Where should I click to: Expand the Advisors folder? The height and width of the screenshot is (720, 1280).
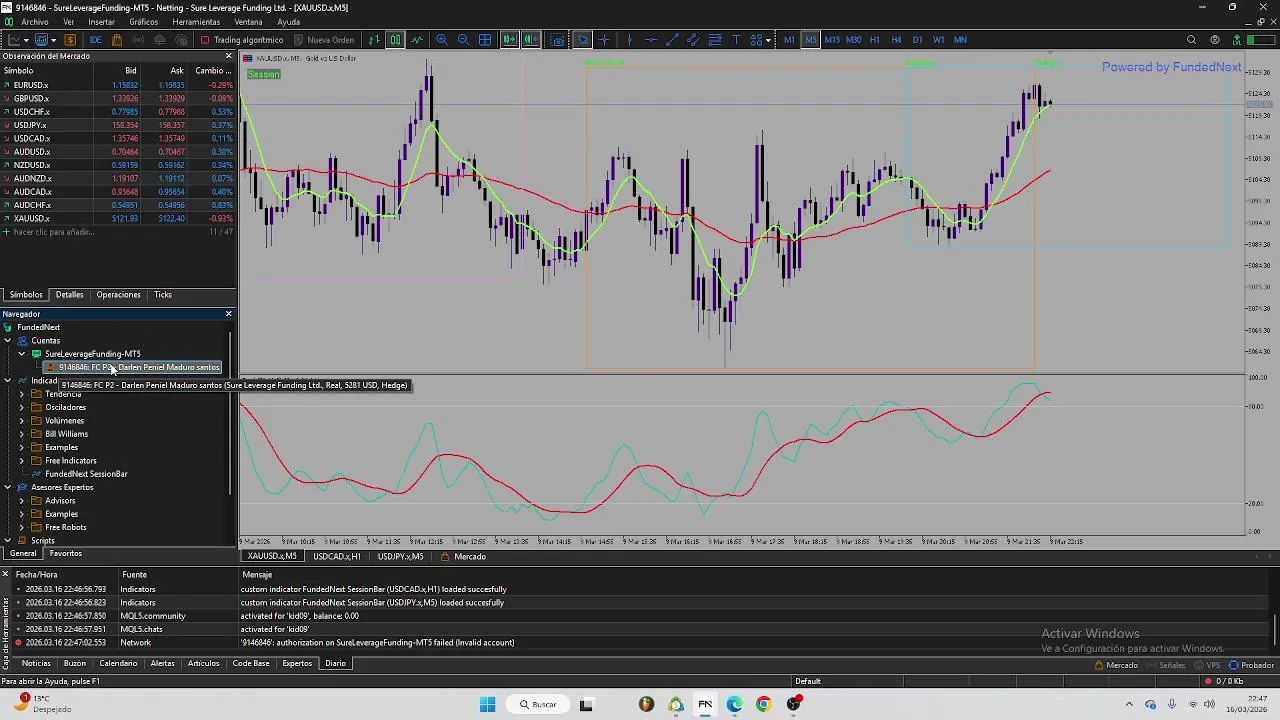tap(22, 501)
